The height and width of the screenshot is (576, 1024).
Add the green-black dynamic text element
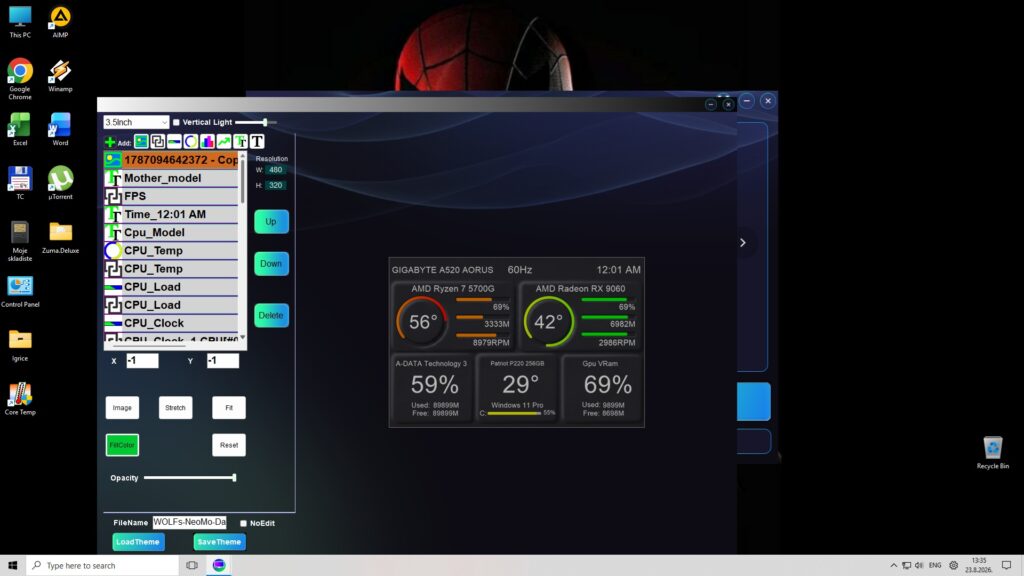point(240,142)
